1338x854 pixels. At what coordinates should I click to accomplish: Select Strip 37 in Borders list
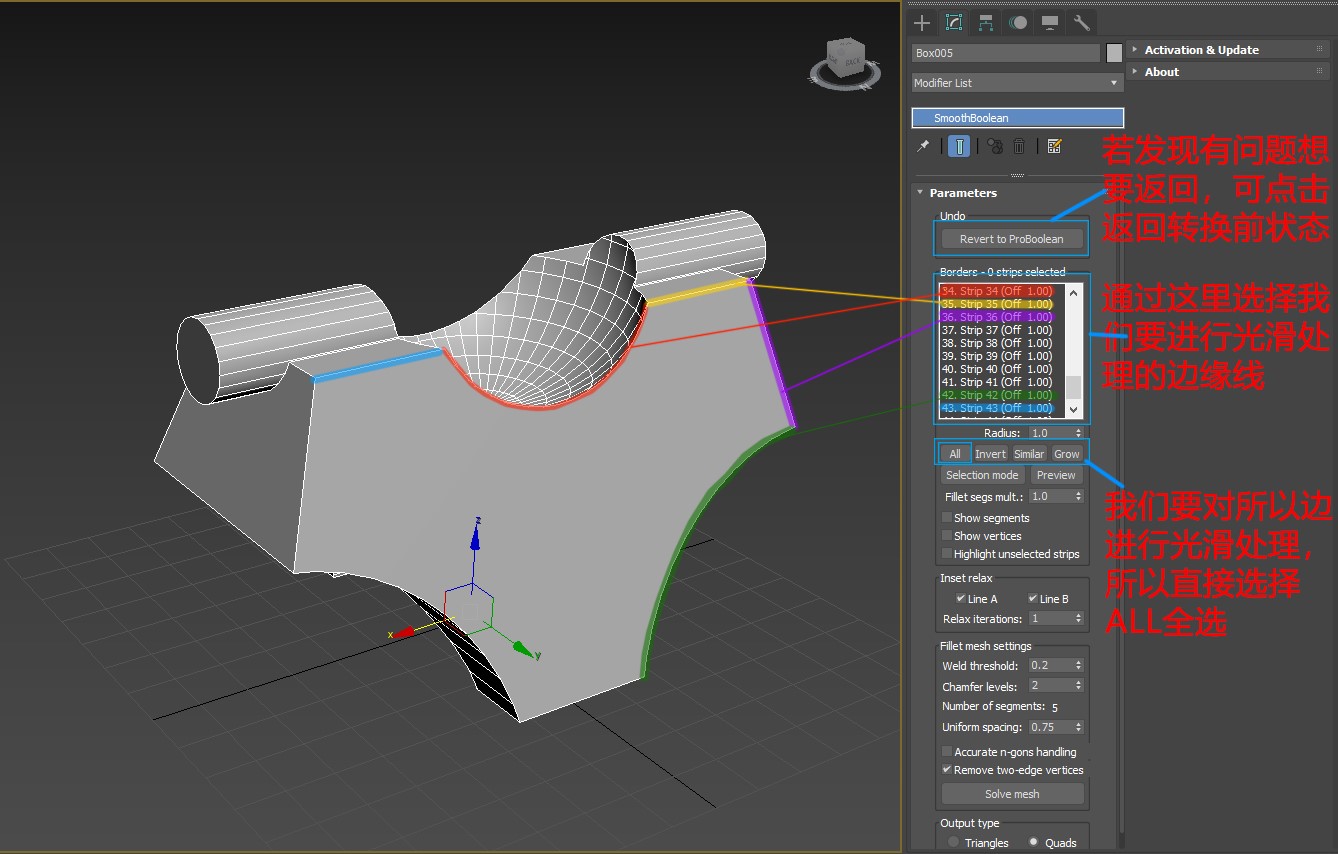pyautogui.click(x=996, y=330)
